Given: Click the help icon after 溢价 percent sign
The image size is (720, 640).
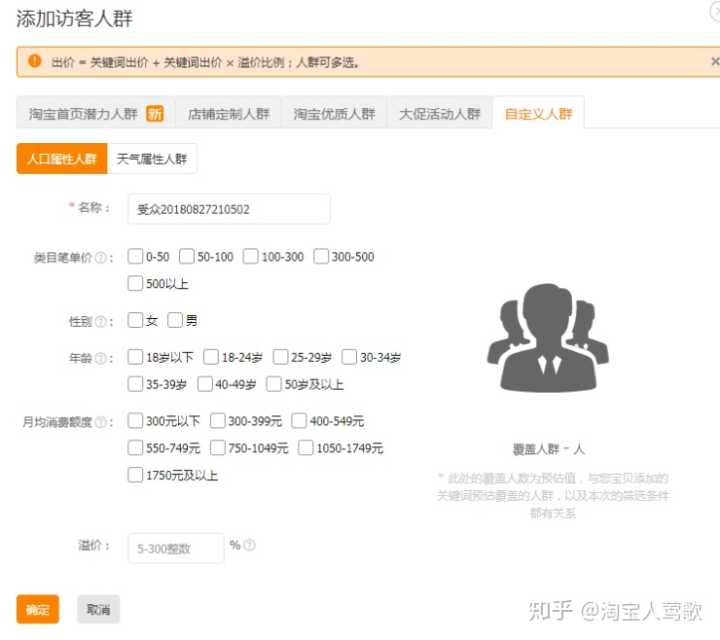Looking at the screenshot, I should (249, 545).
